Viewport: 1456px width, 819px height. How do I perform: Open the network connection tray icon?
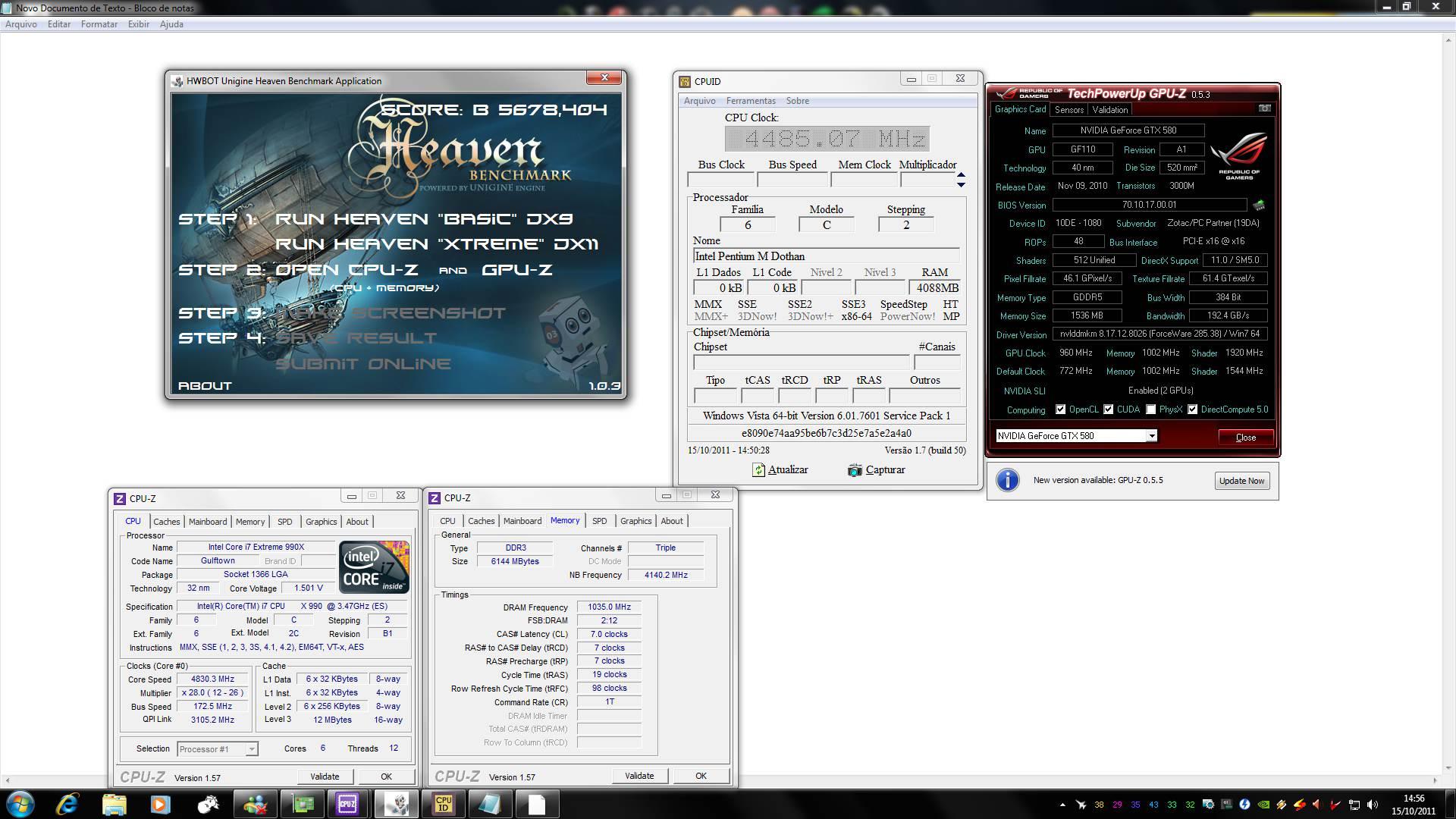tap(1354, 805)
